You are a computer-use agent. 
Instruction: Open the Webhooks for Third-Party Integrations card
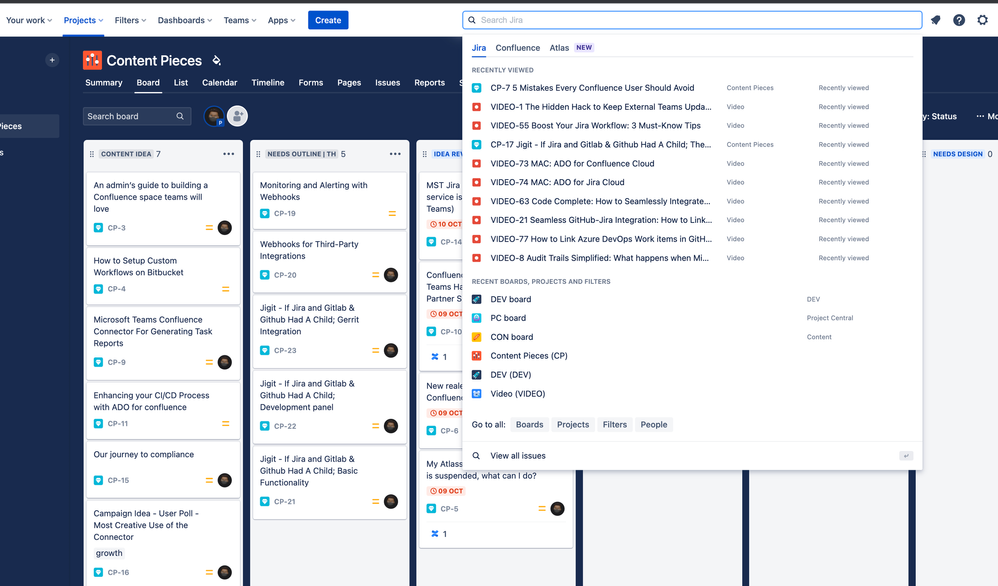point(330,262)
